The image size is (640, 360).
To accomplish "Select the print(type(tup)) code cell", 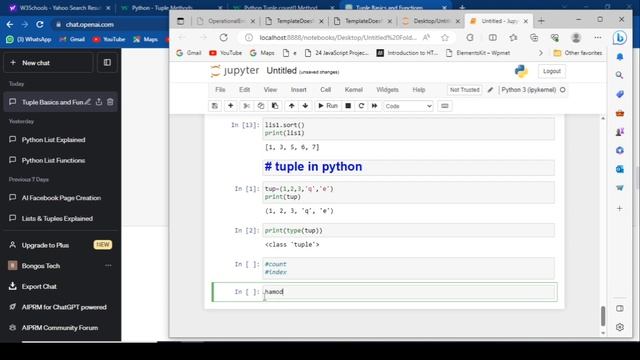I will point(409,231).
